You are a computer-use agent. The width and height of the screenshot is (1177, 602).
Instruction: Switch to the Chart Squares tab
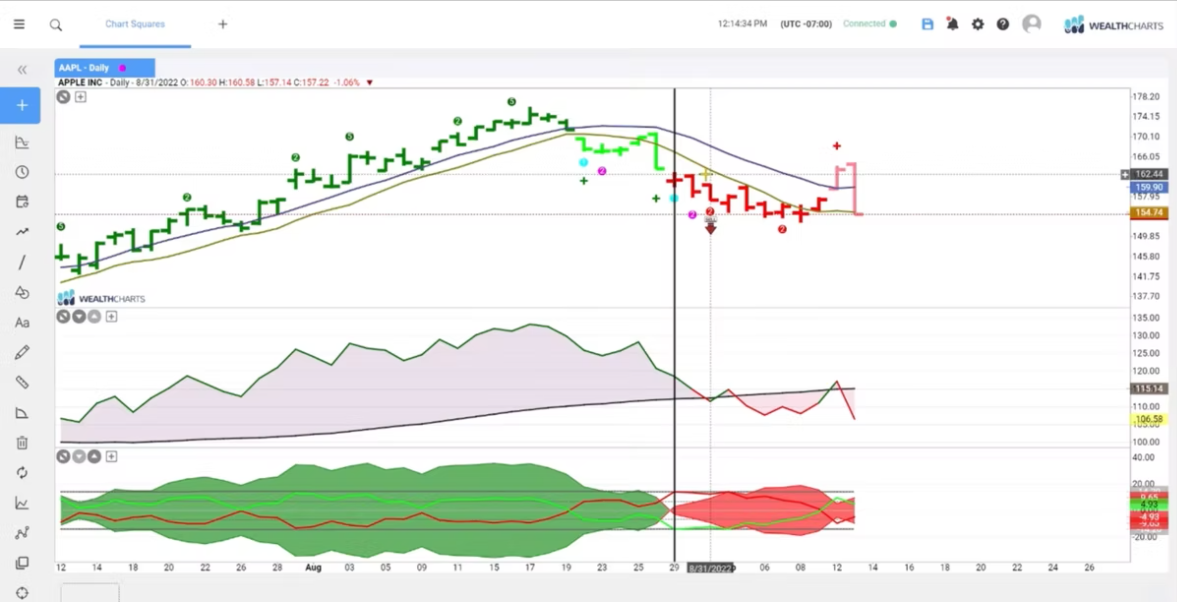(135, 24)
